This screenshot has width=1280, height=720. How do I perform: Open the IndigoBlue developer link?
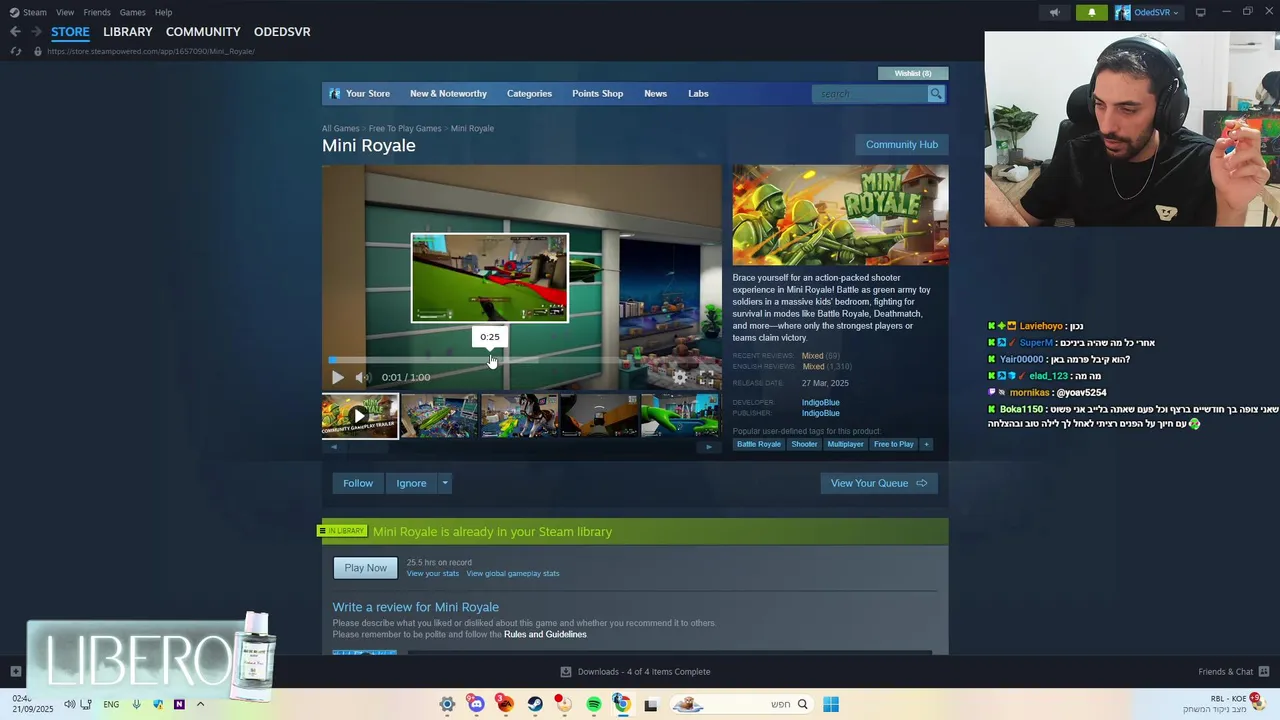[x=820, y=402]
